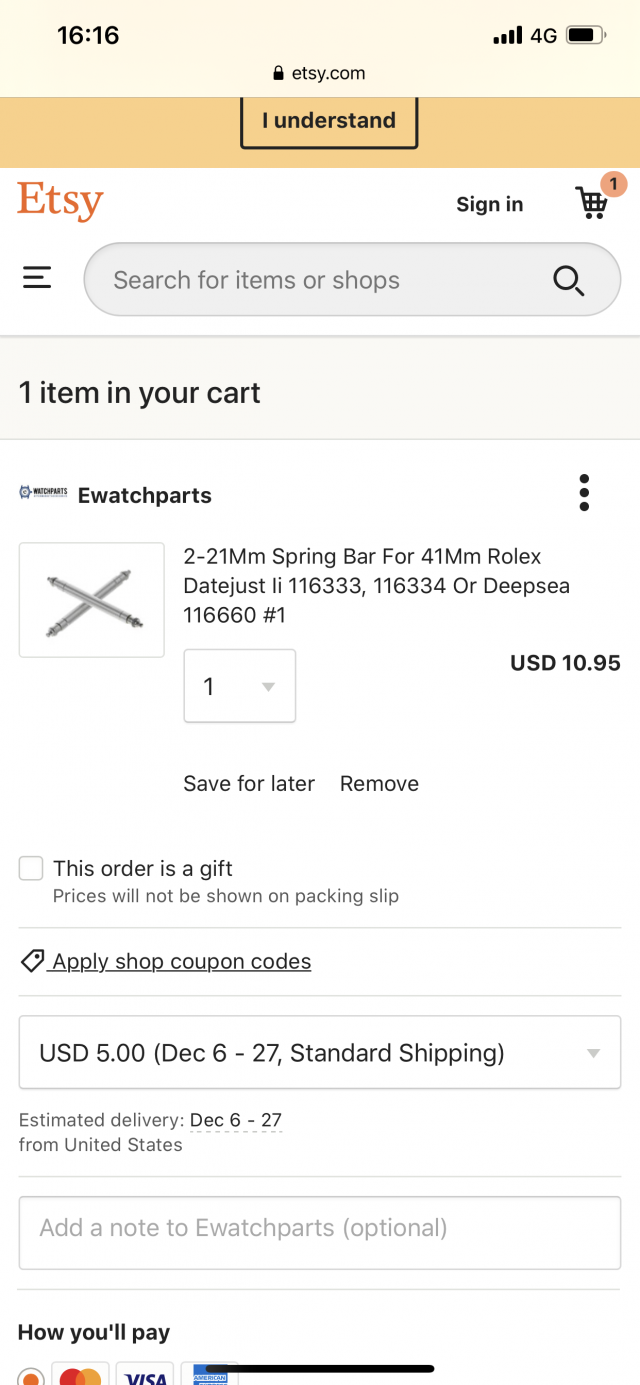Check the 'This order is a gift' box
Image resolution: width=640 pixels, height=1385 pixels.
tap(31, 868)
